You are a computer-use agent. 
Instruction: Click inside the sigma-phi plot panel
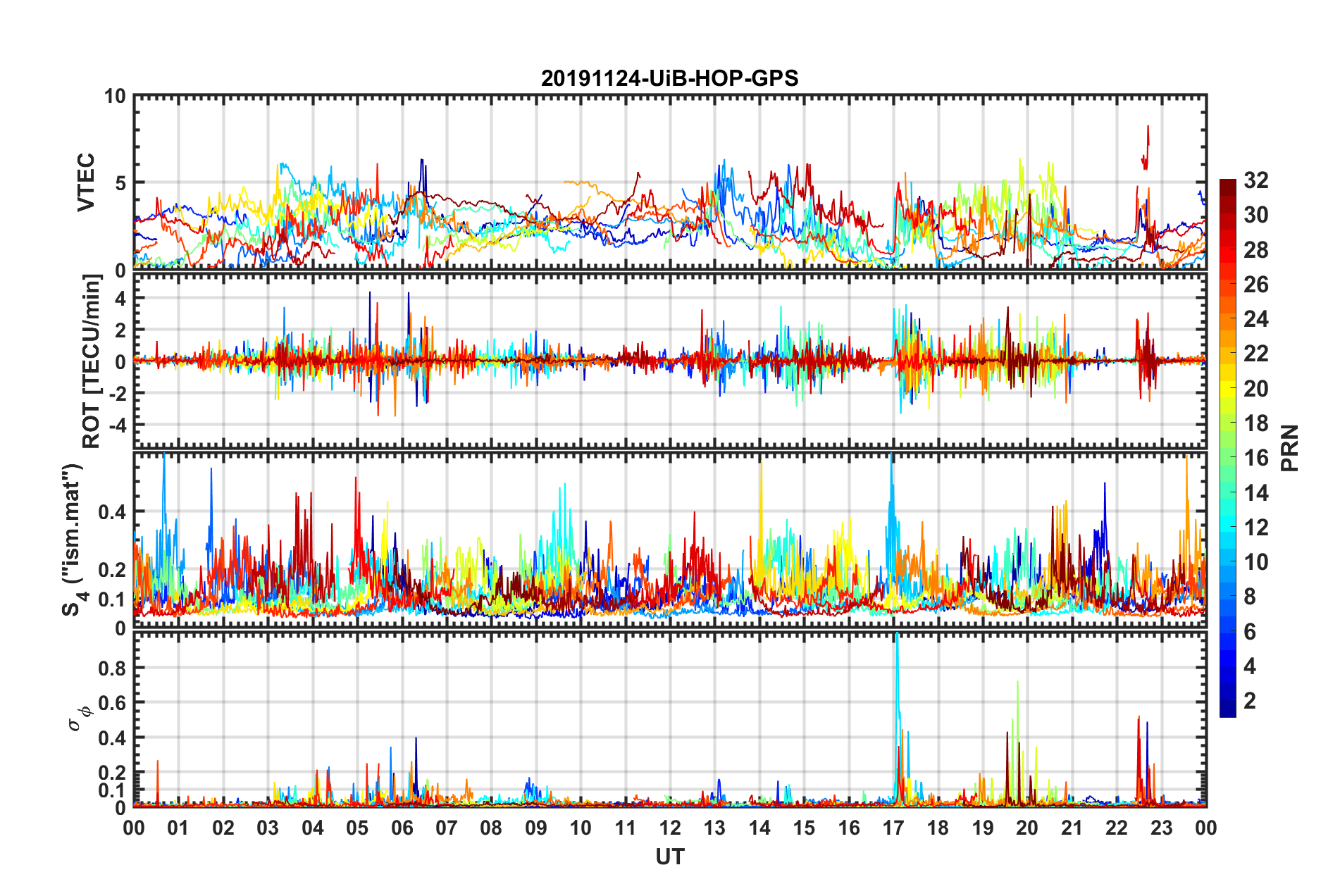[x=670, y=718]
